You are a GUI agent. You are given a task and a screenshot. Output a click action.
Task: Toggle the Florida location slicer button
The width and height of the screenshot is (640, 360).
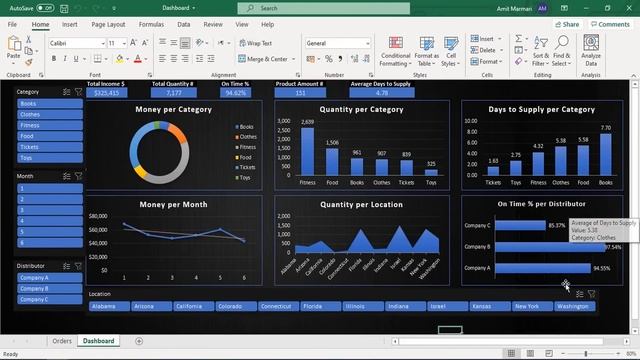321,306
